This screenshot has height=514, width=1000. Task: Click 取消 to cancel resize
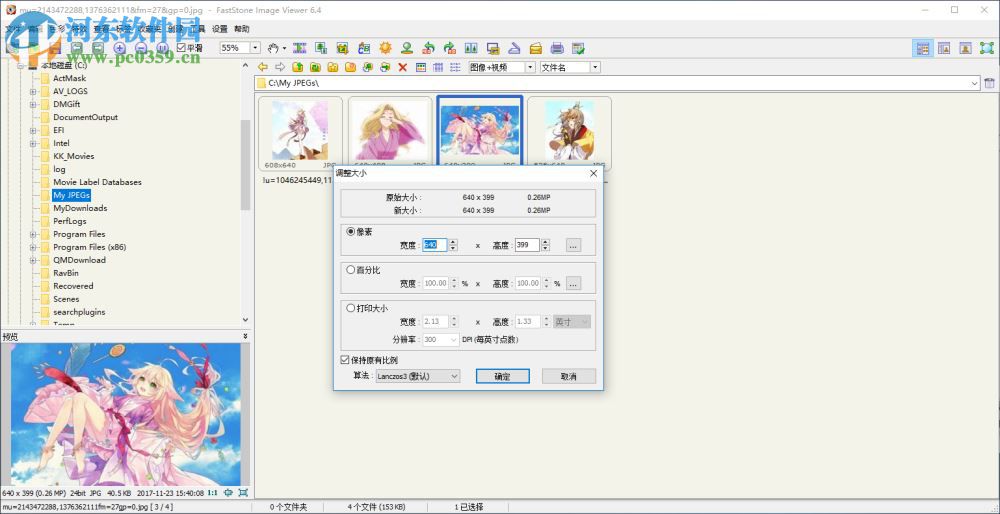(569, 376)
